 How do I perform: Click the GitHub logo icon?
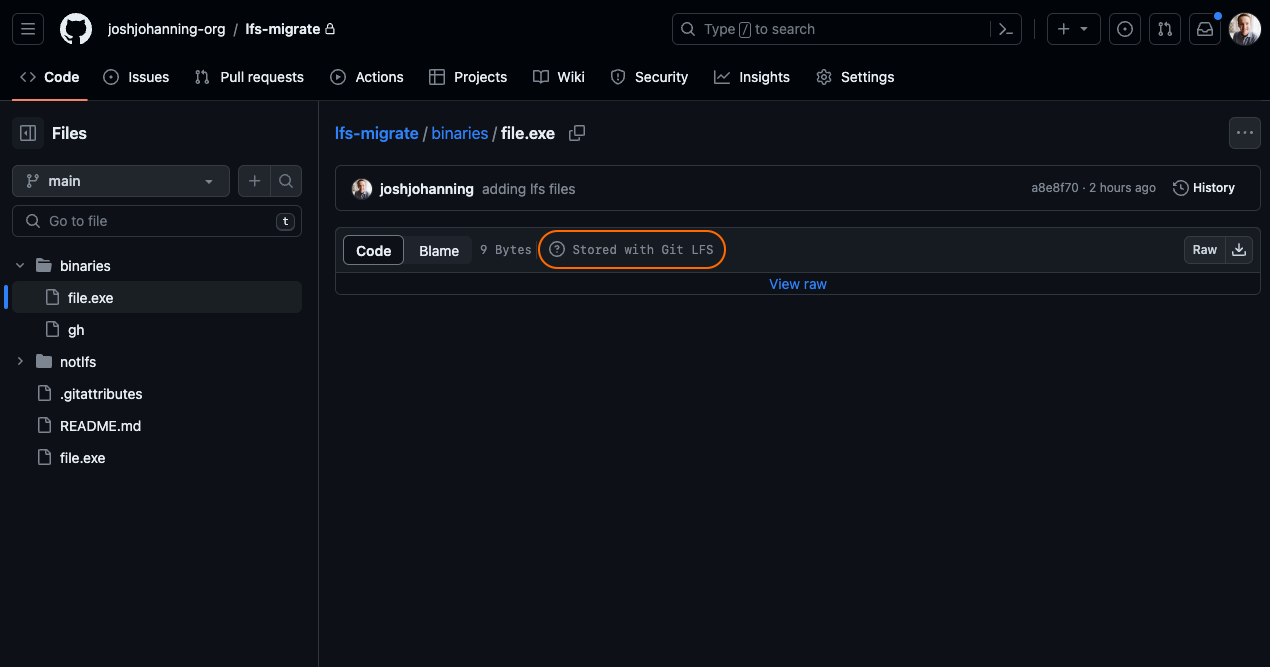pyautogui.click(x=76, y=29)
